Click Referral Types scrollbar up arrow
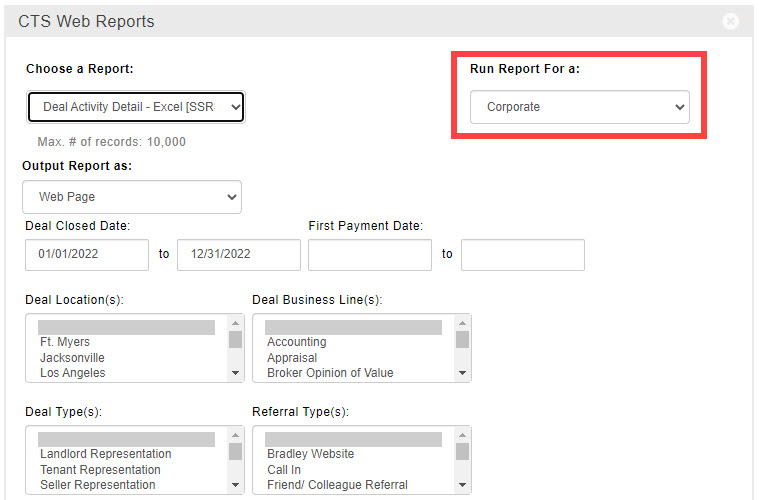This screenshot has height=500, width=762. pyautogui.click(x=463, y=434)
